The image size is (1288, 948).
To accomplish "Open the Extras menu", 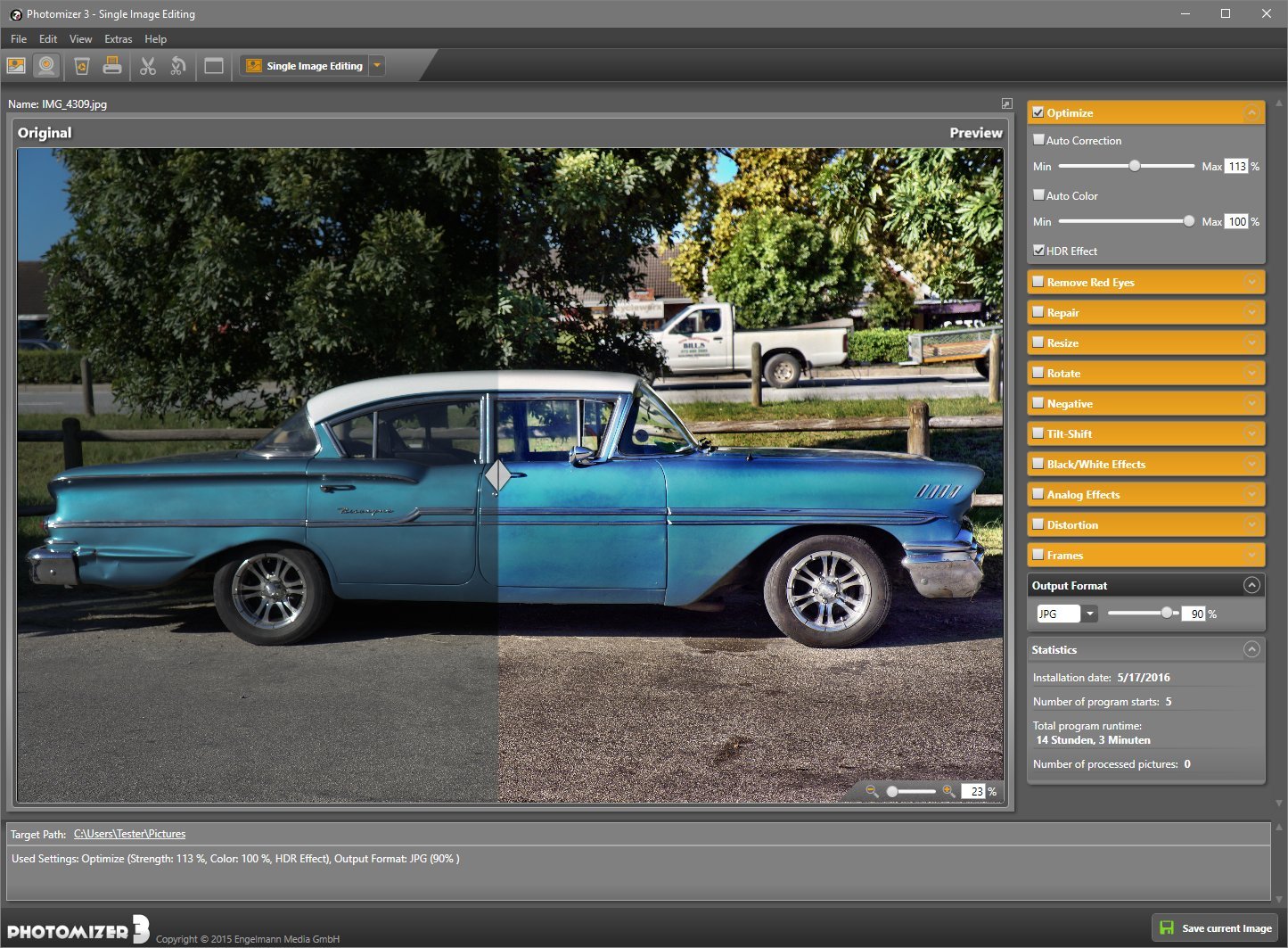I will click(118, 39).
